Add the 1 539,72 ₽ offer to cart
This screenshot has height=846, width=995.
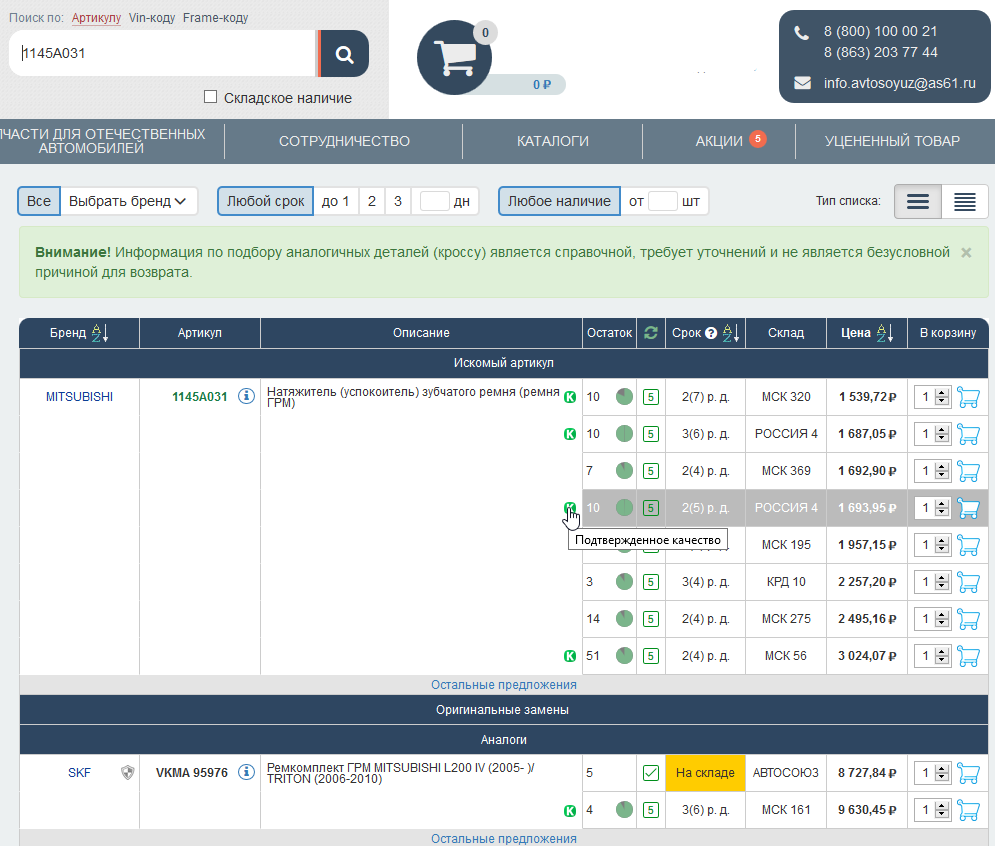[968, 397]
